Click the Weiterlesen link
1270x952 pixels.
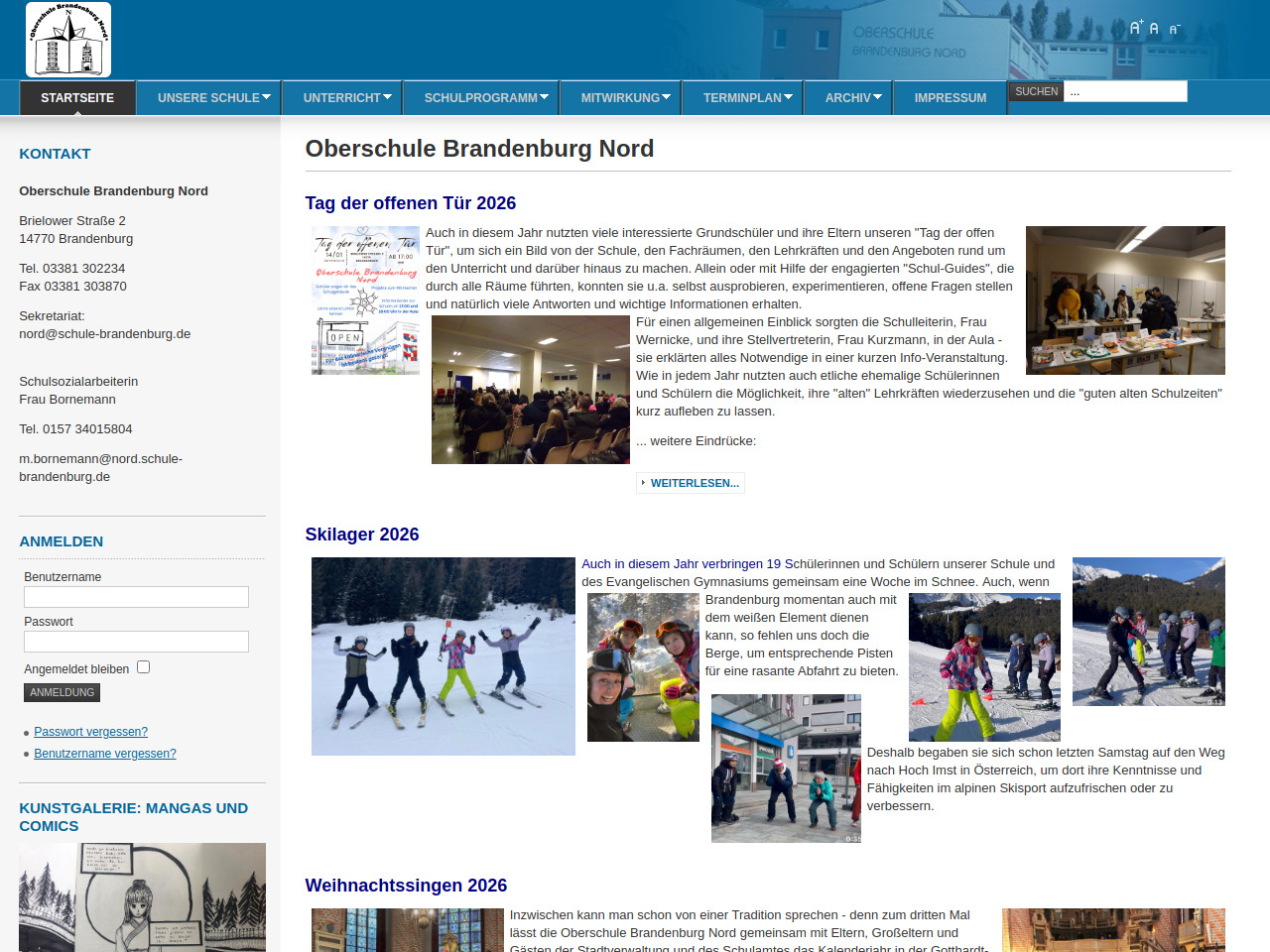pos(694,483)
